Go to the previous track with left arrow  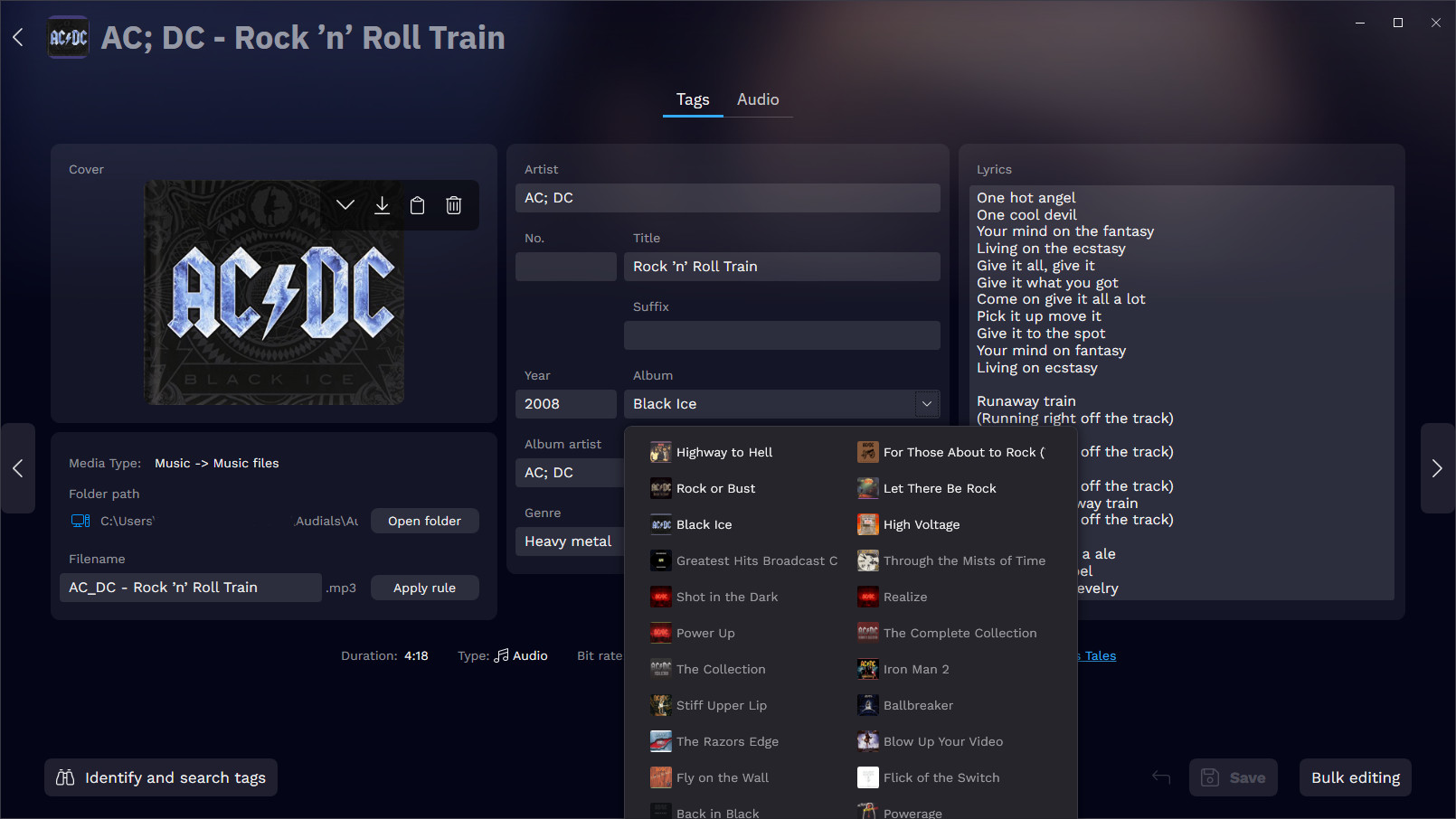(17, 468)
